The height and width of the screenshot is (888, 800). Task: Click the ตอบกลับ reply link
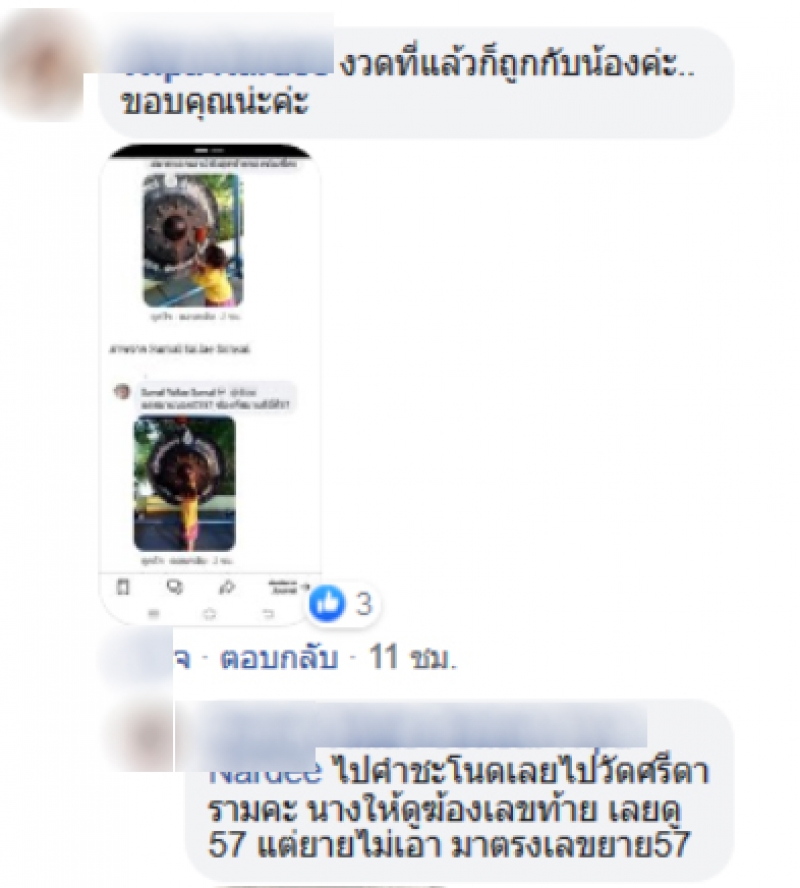pyautogui.click(x=279, y=658)
